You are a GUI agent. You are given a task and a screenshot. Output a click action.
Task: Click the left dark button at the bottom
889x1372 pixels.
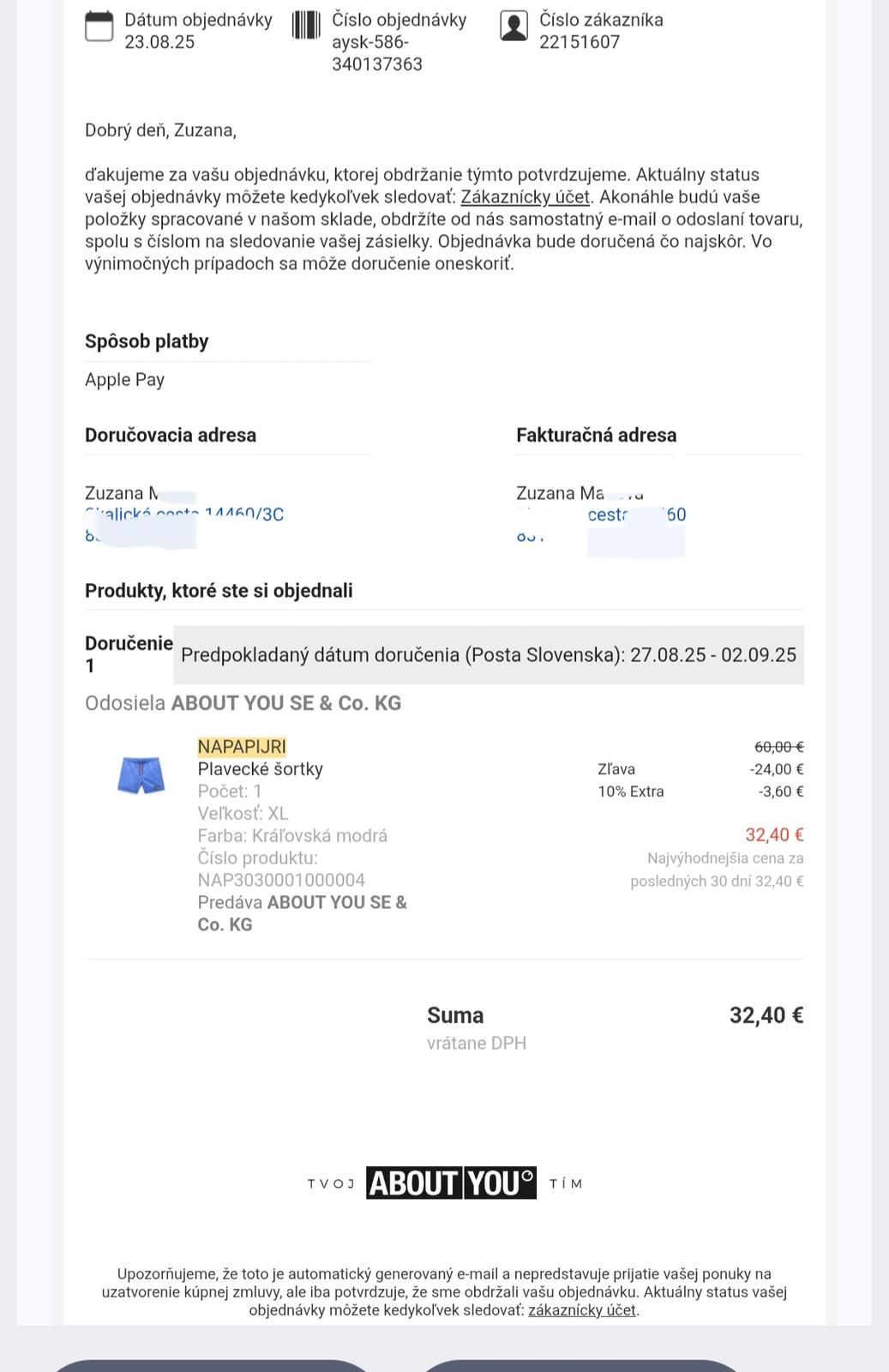[x=211, y=1366]
